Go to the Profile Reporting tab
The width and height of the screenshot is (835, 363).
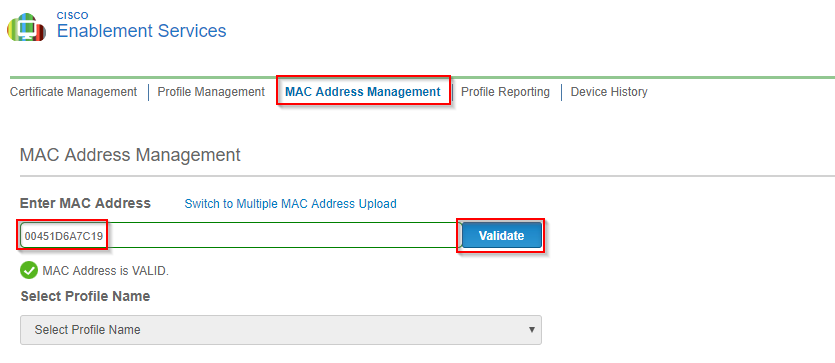click(x=505, y=92)
